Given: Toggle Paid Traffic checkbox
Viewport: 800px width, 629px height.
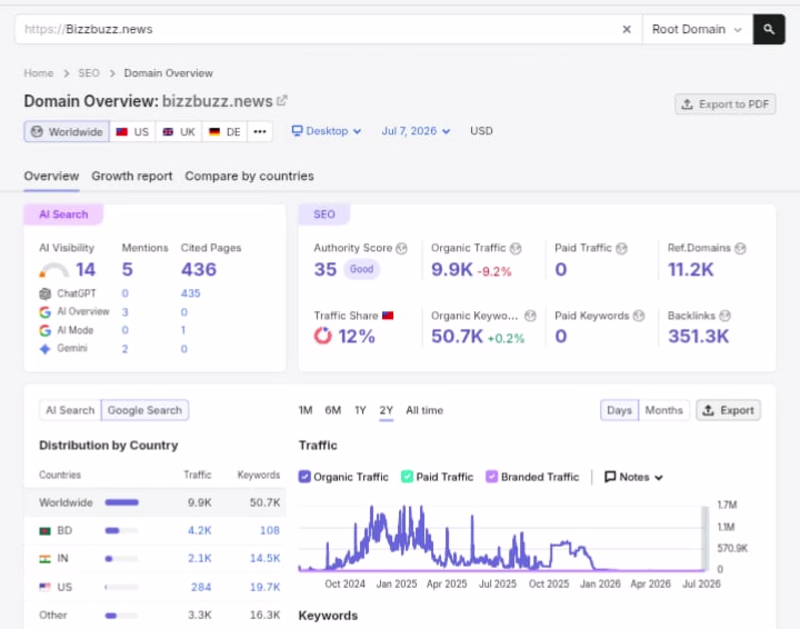Looking at the screenshot, I should [407, 477].
